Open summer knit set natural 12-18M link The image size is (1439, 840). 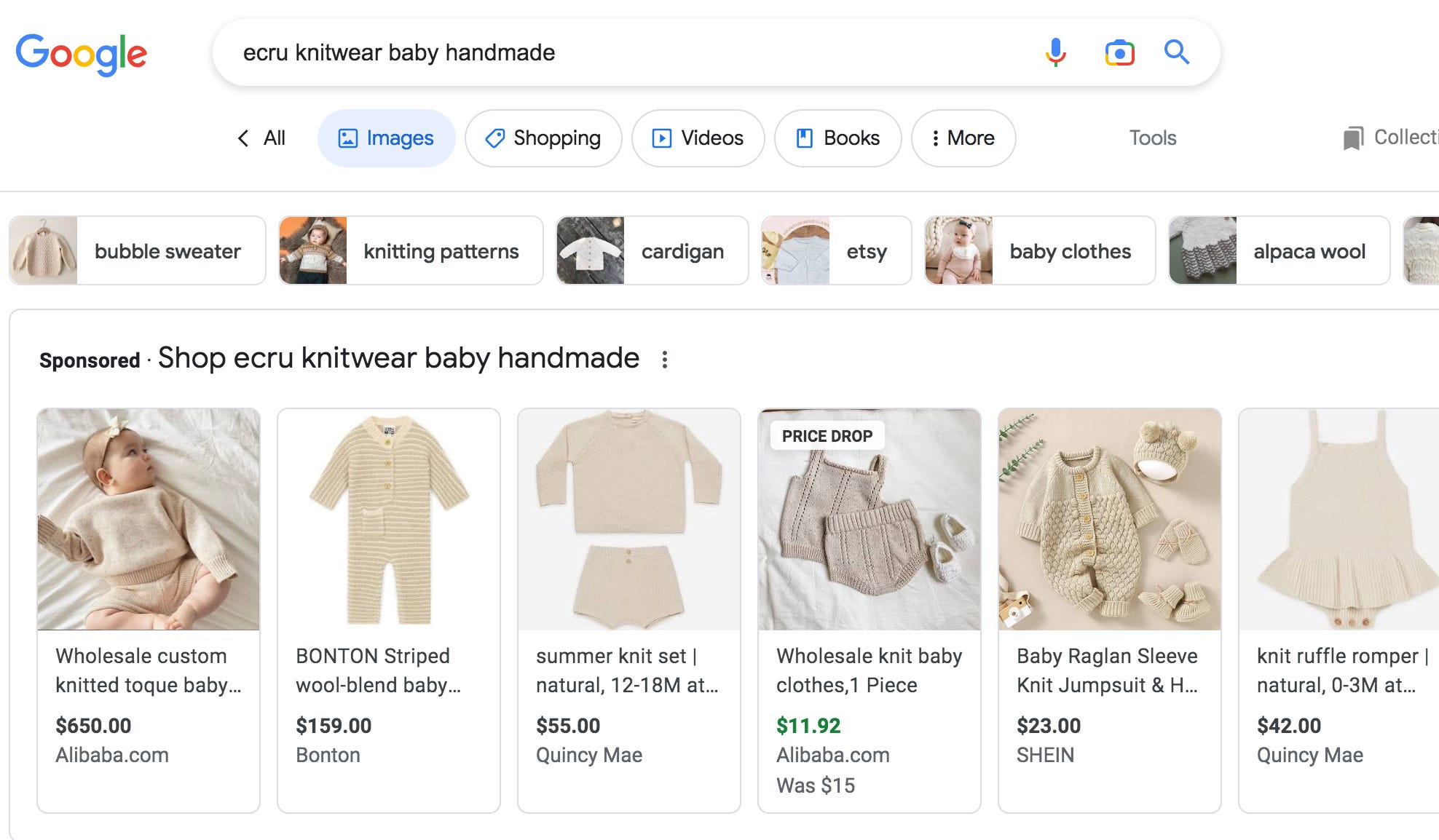[627, 670]
